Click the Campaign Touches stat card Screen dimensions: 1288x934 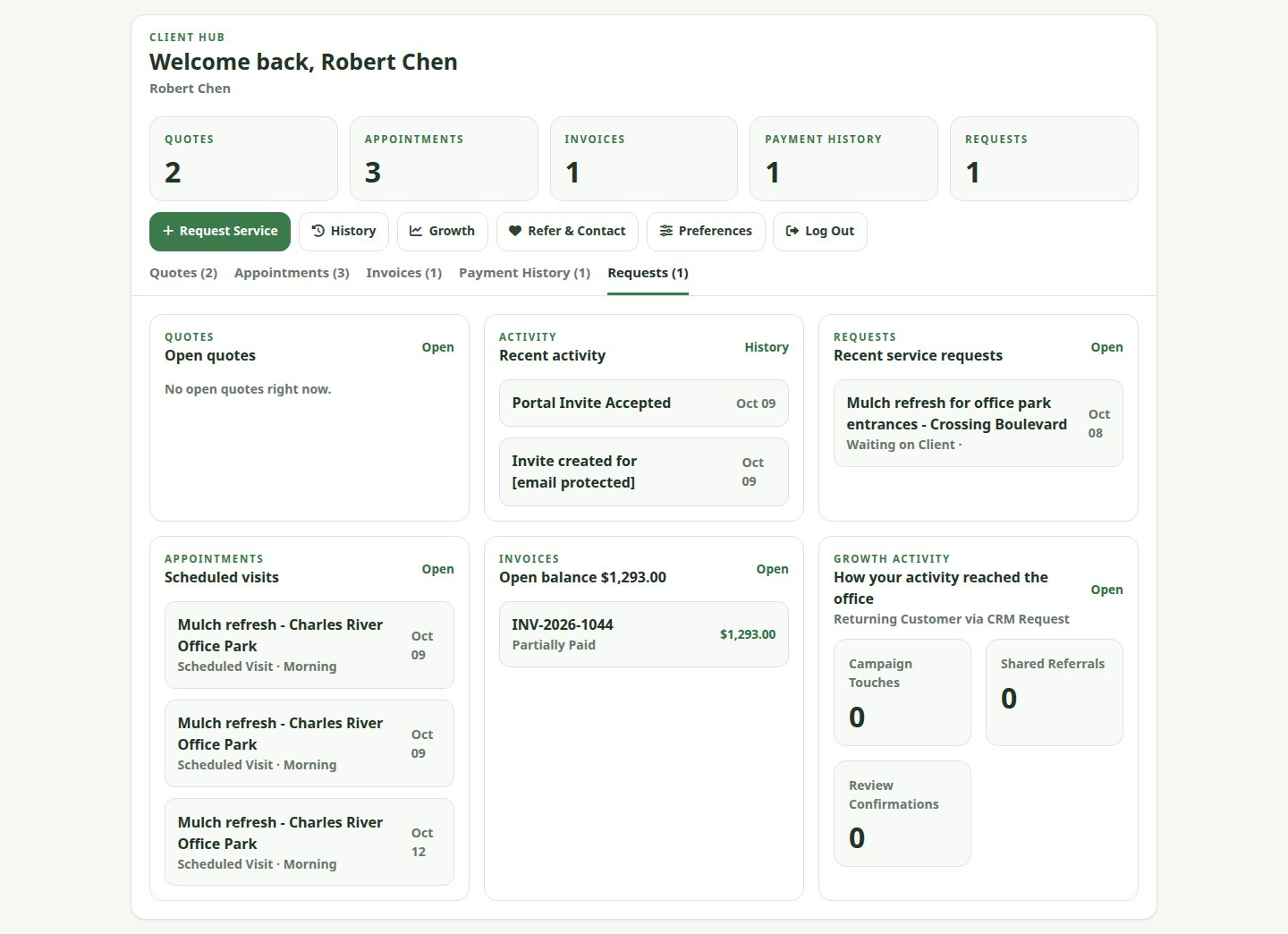coord(902,692)
